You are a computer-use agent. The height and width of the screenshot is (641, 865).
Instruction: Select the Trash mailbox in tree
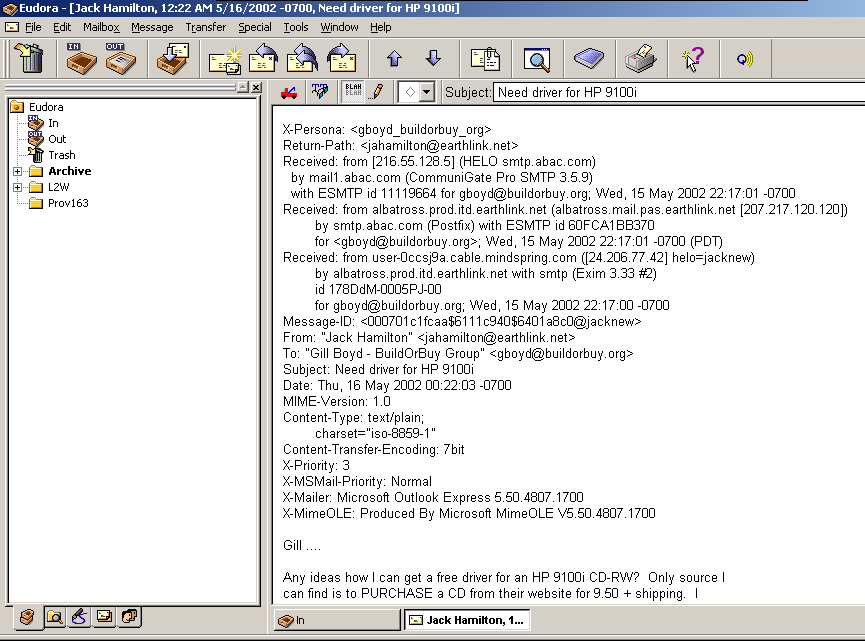click(62, 155)
